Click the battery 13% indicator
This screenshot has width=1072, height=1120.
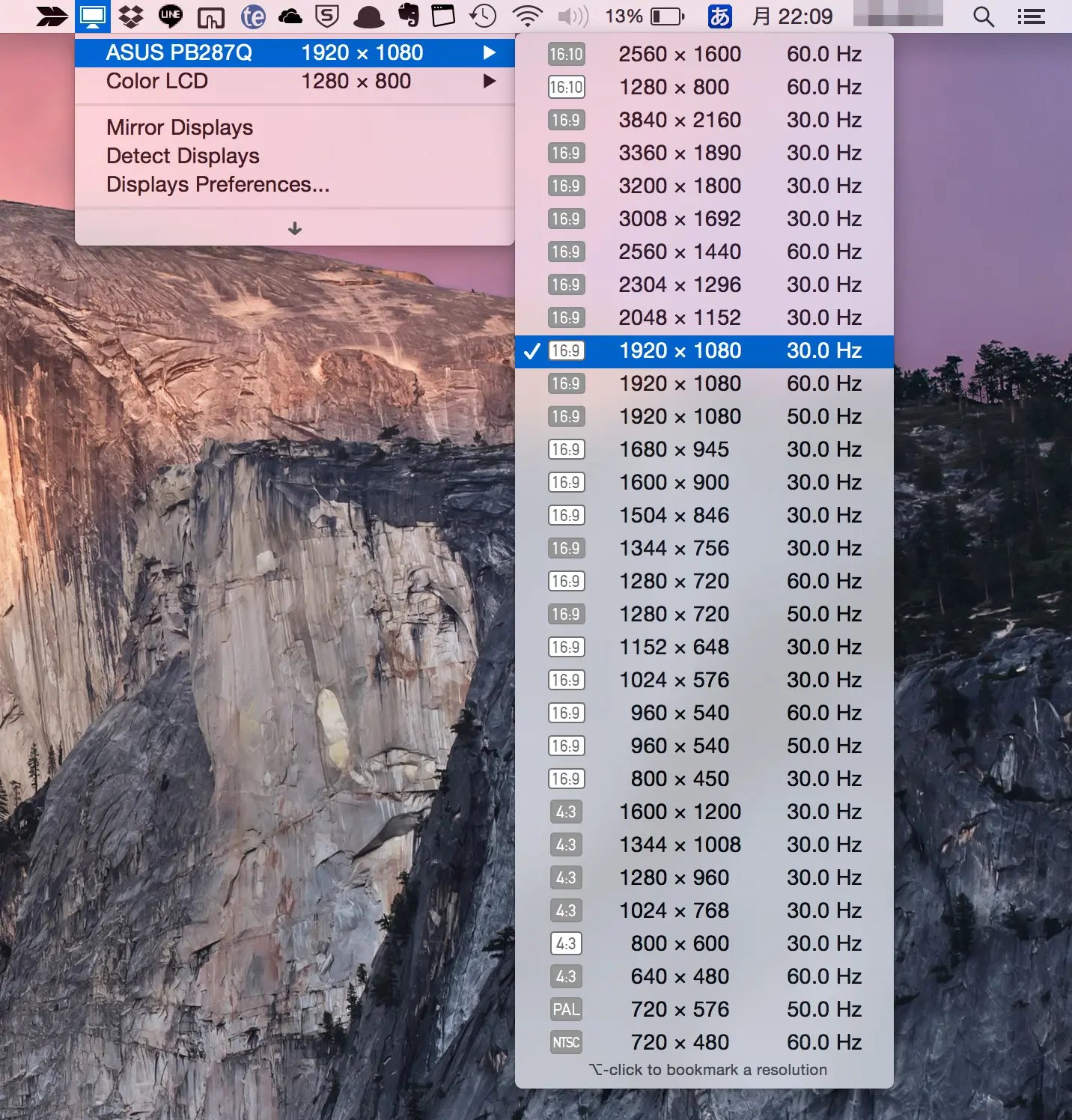645,16
